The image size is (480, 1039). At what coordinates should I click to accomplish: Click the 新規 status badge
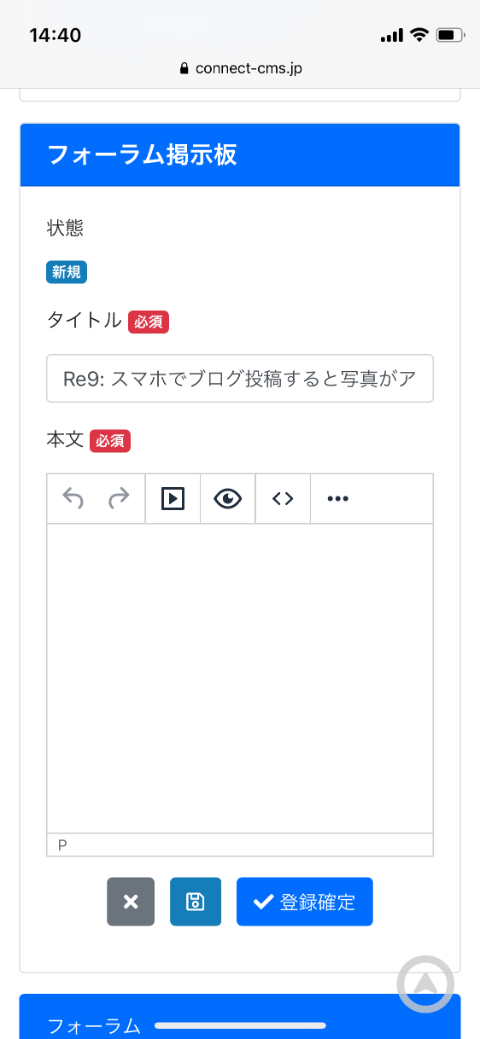tap(66, 272)
